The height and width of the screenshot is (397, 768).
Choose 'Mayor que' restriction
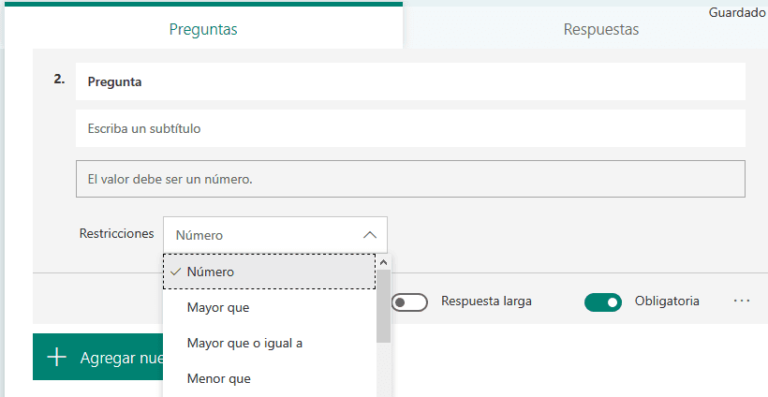pos(269,307)
